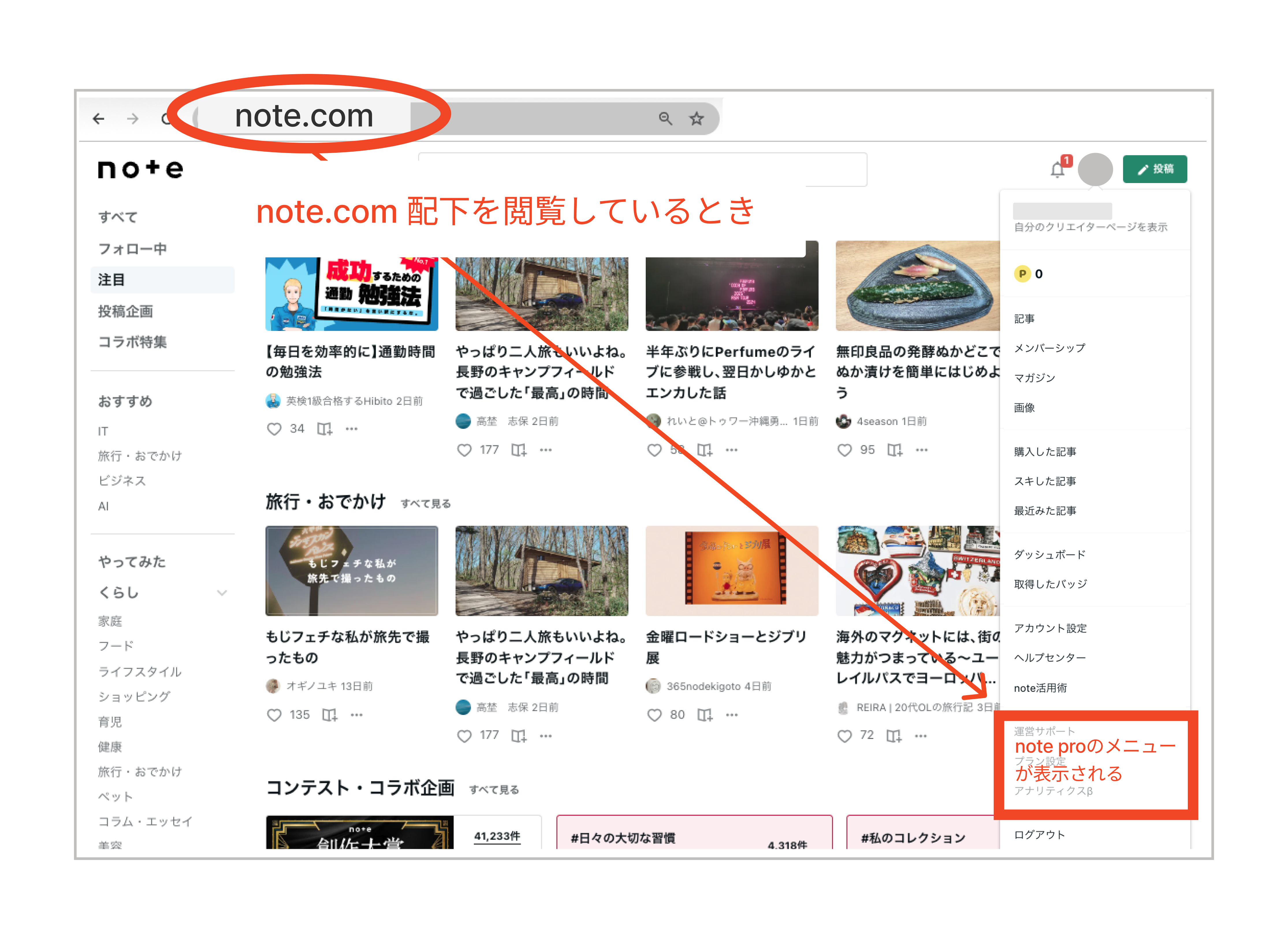
Task: Open the フード category
Action: pyautogui.click(x=115, y=646)
